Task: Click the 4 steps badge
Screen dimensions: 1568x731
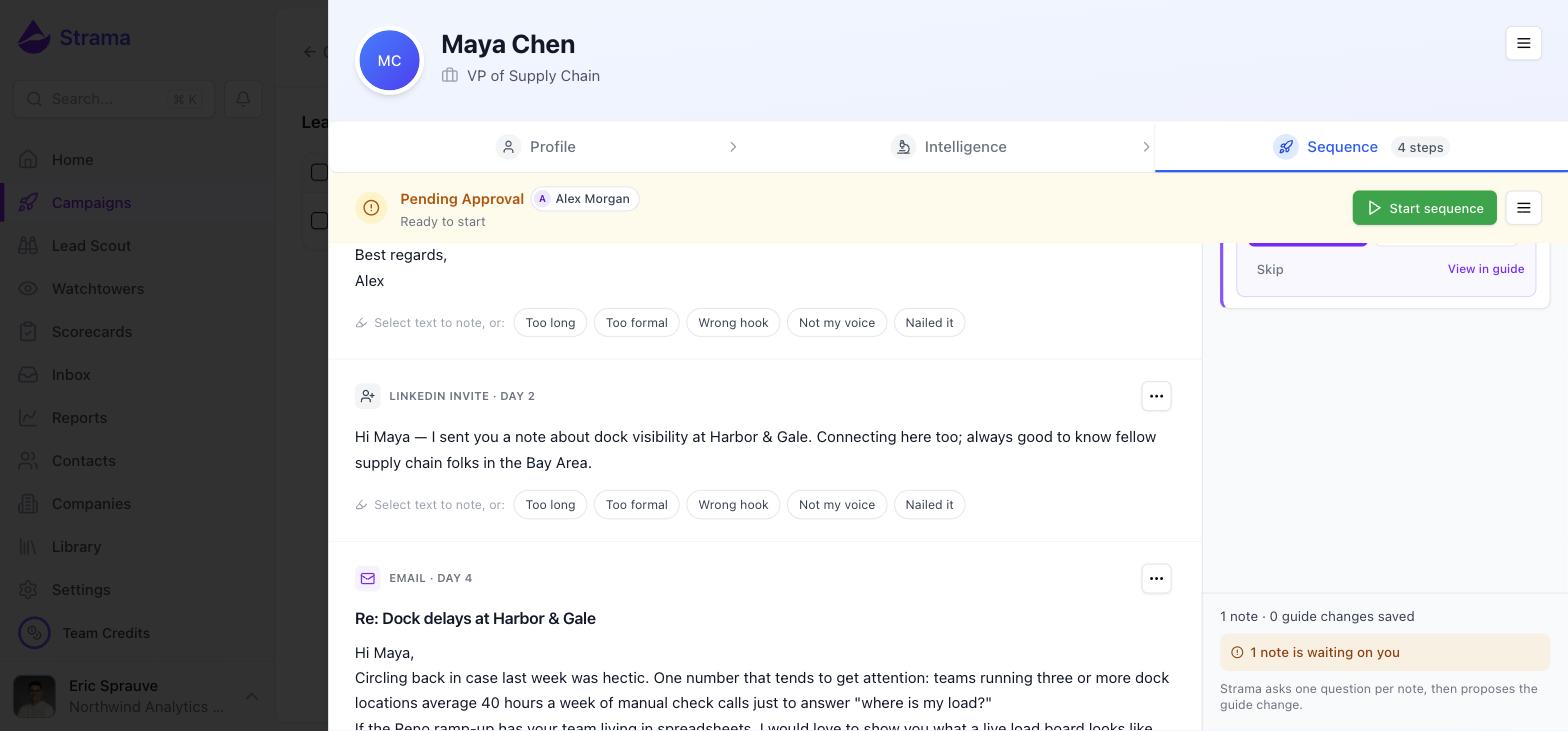Action: (1420, 147)
